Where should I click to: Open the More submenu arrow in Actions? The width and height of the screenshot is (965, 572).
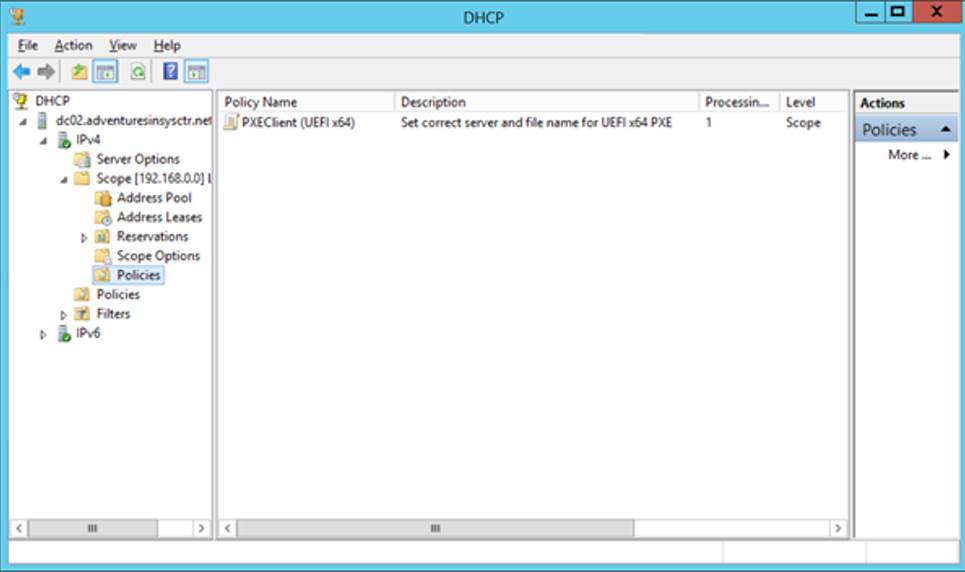(x=947, y=155)
